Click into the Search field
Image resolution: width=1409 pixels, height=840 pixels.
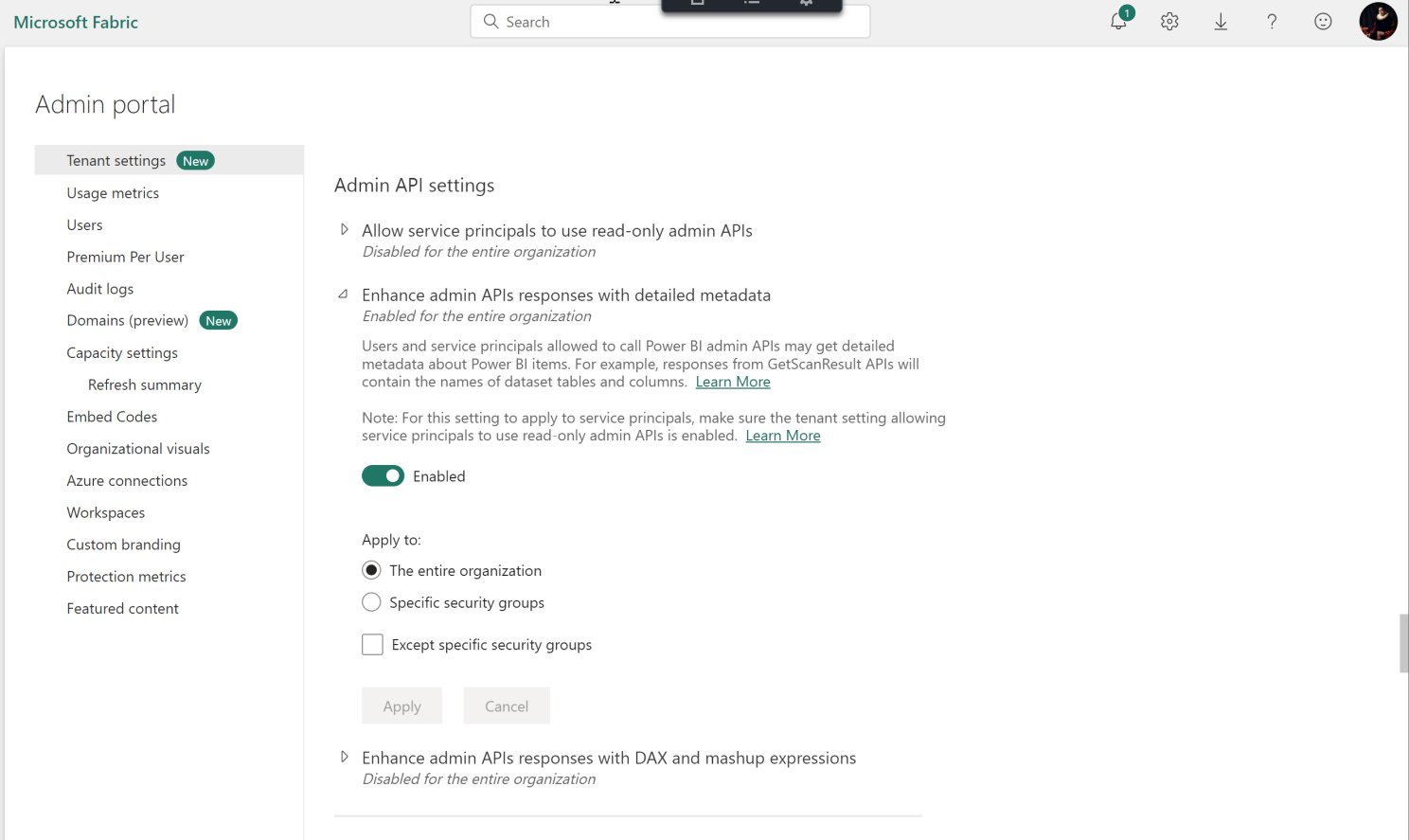[x=670, y=22]
